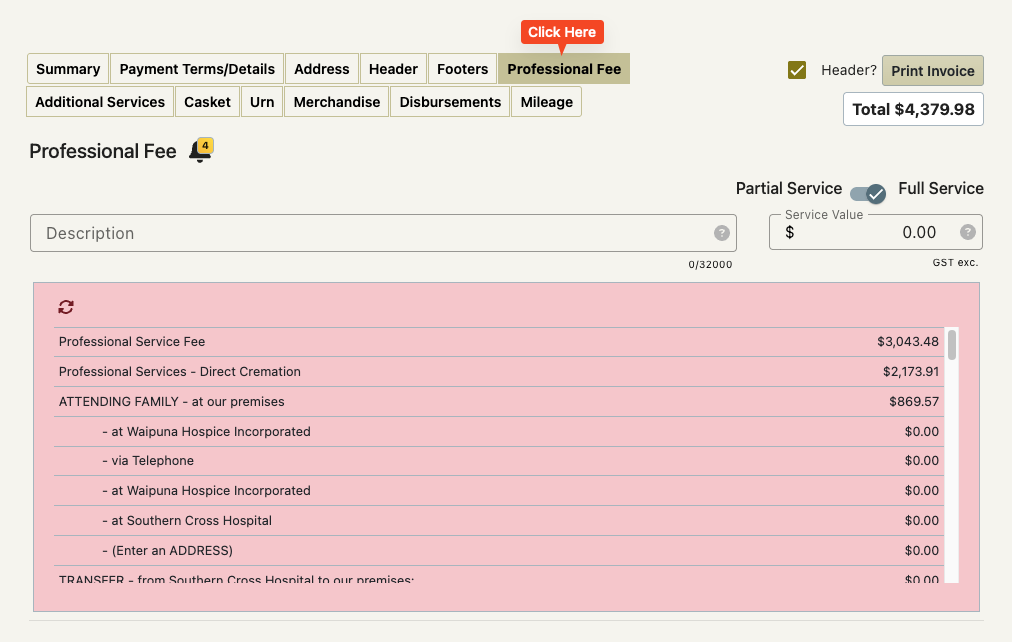Click the Full Service label

(x=940, y=188)
